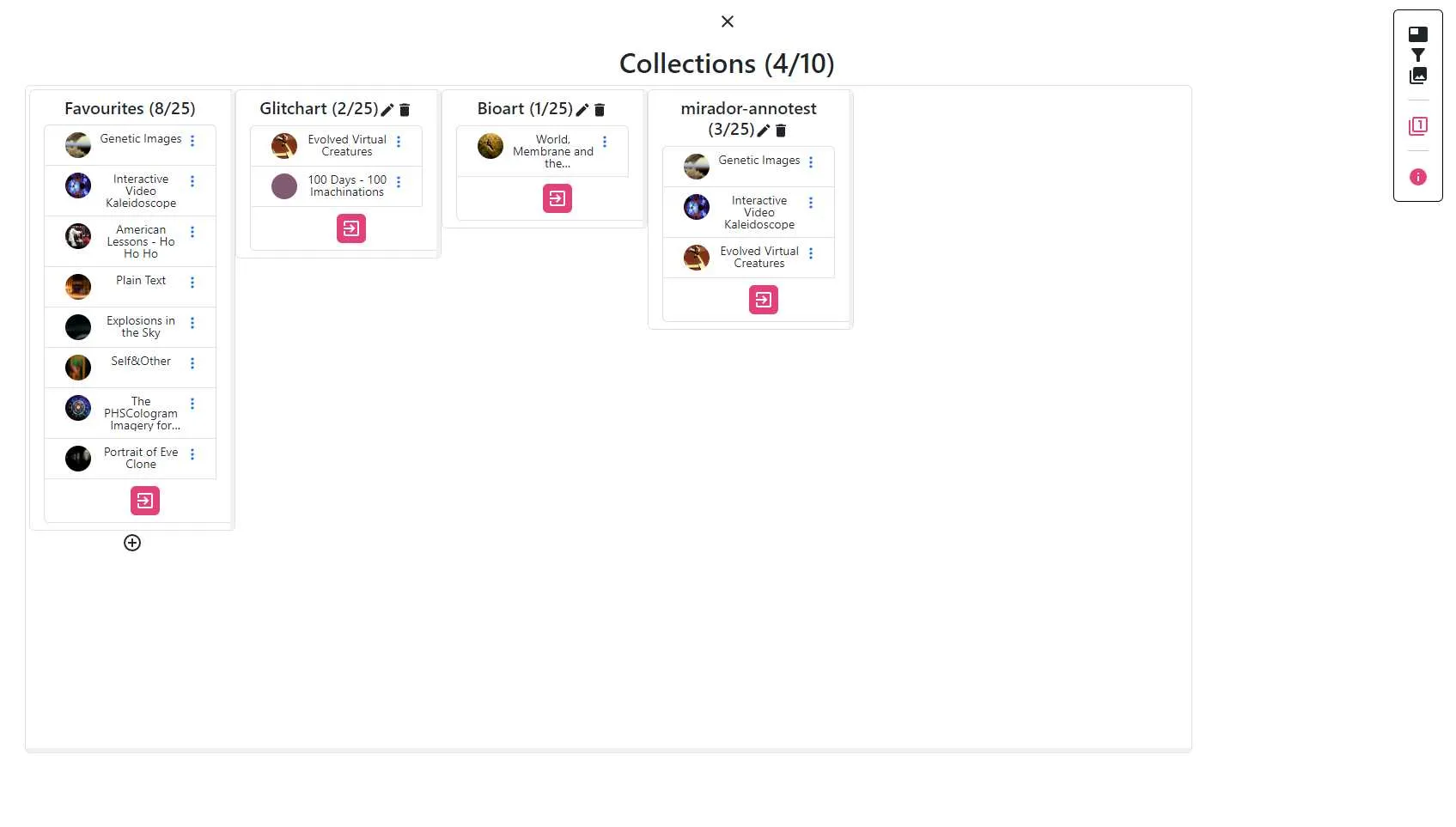Delete the mirador-annotest collection
Screen dimensions: 1456x827
pyautogui.click(x=781, y=131)
